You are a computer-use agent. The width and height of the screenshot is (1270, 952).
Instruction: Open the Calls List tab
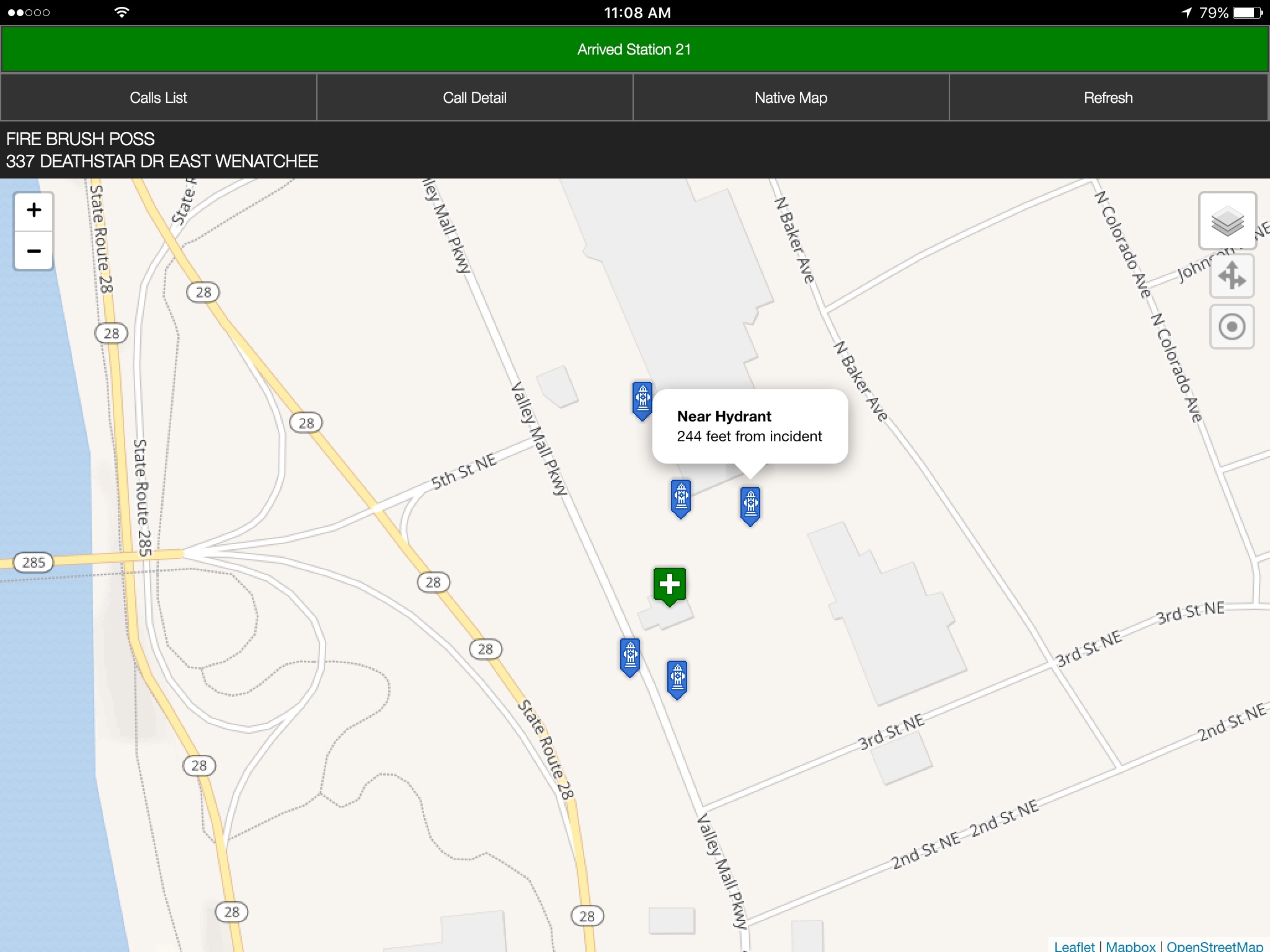pyautogui.click(x=159, y=97)
